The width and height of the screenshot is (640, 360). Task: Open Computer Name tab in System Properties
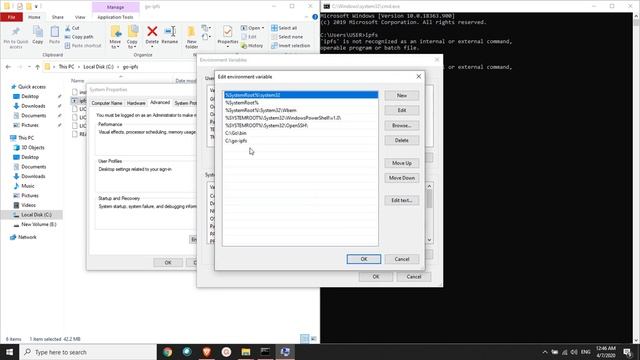(107, 103)
